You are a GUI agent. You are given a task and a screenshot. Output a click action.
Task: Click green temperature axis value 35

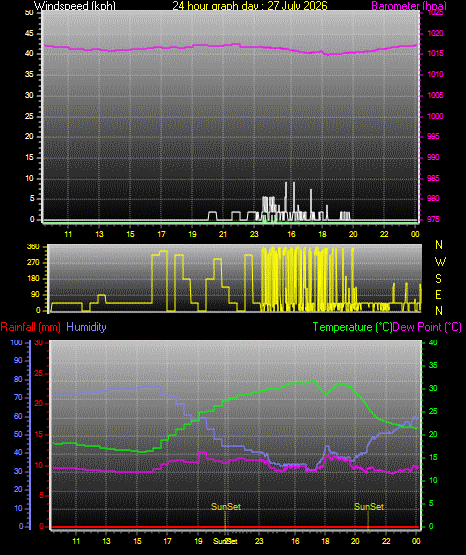433,365
